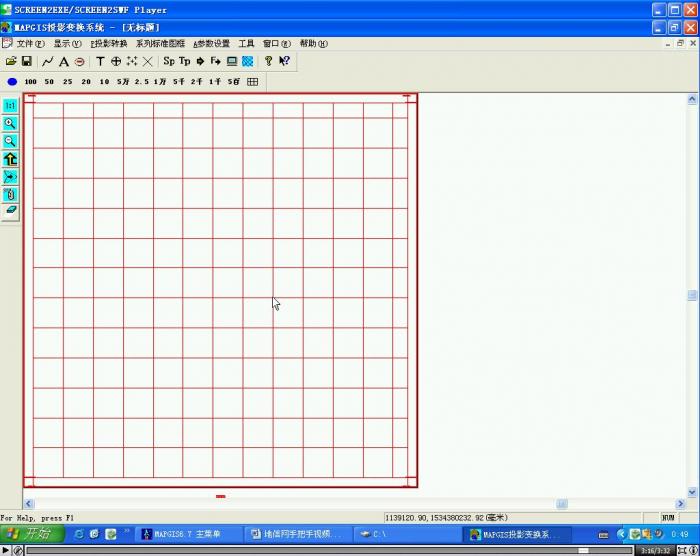Select the 100 scale button

click(x=31, y=82)
